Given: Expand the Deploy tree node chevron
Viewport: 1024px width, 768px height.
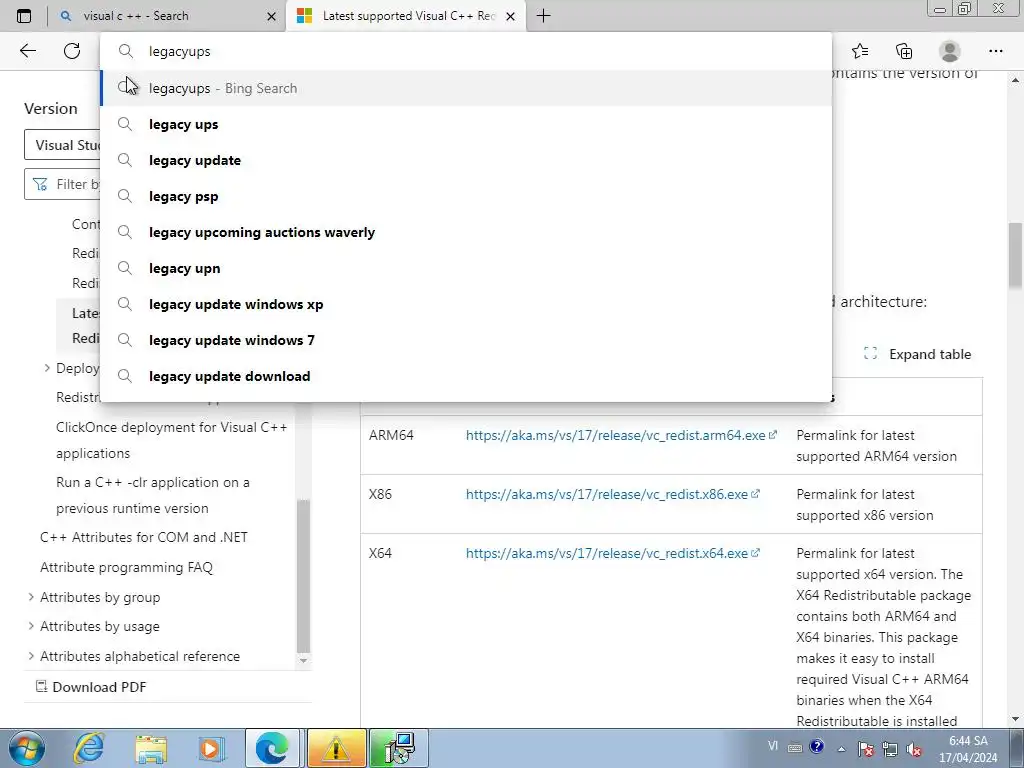Looking at the screenshot, I should 47,368.
